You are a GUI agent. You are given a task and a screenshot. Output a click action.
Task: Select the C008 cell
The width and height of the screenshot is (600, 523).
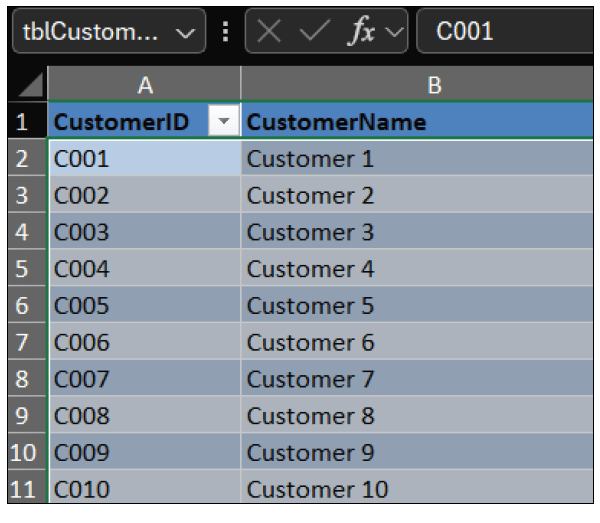click(144, 416)
